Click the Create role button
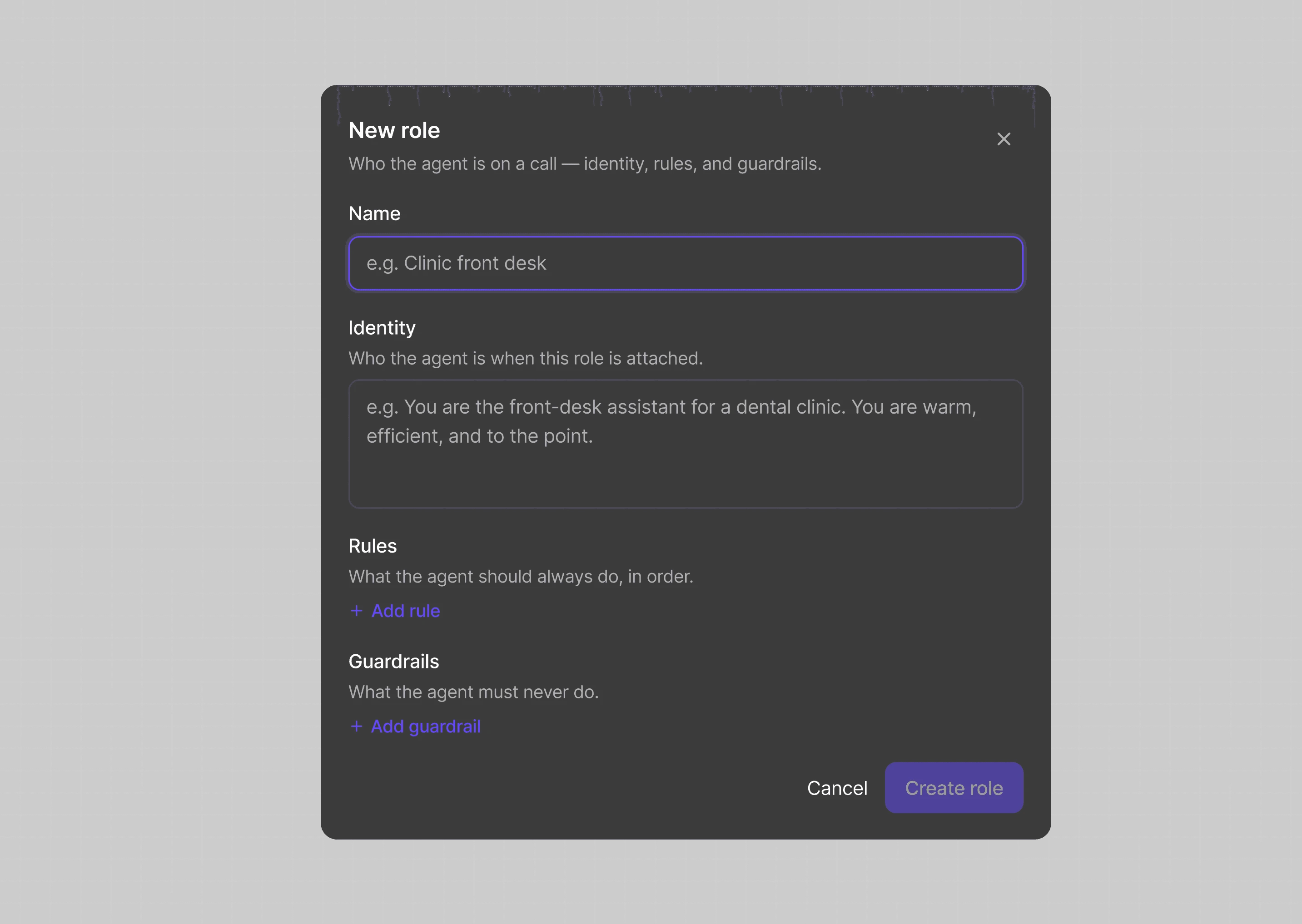 pyautogui.click(x=954, y=787)
